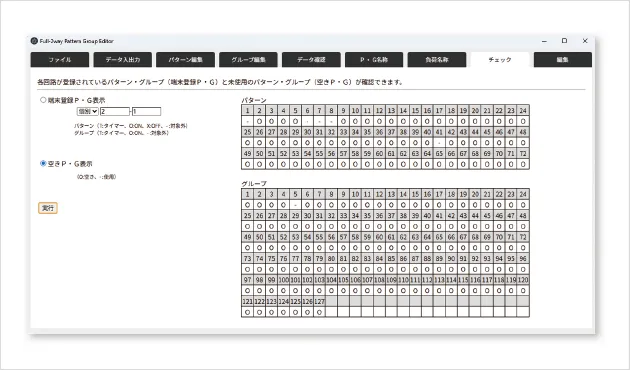This screenshot has height=370, width=630.
Task: Click header cell 121 in グループ table
Action: [x=248, y=302]
